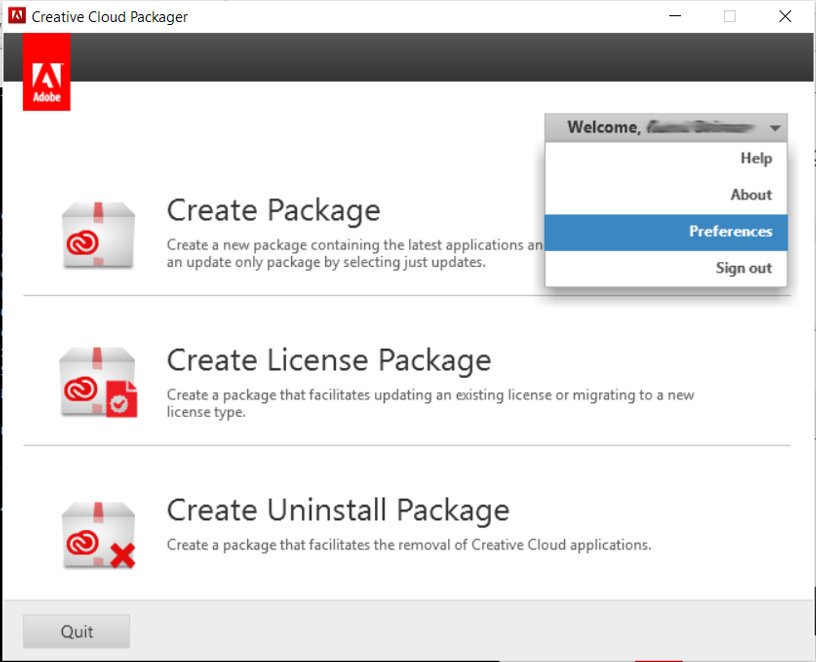Click the Create License Package title text
The width and height of the screenshot is (816, 662).
click(x=328, y=360)
